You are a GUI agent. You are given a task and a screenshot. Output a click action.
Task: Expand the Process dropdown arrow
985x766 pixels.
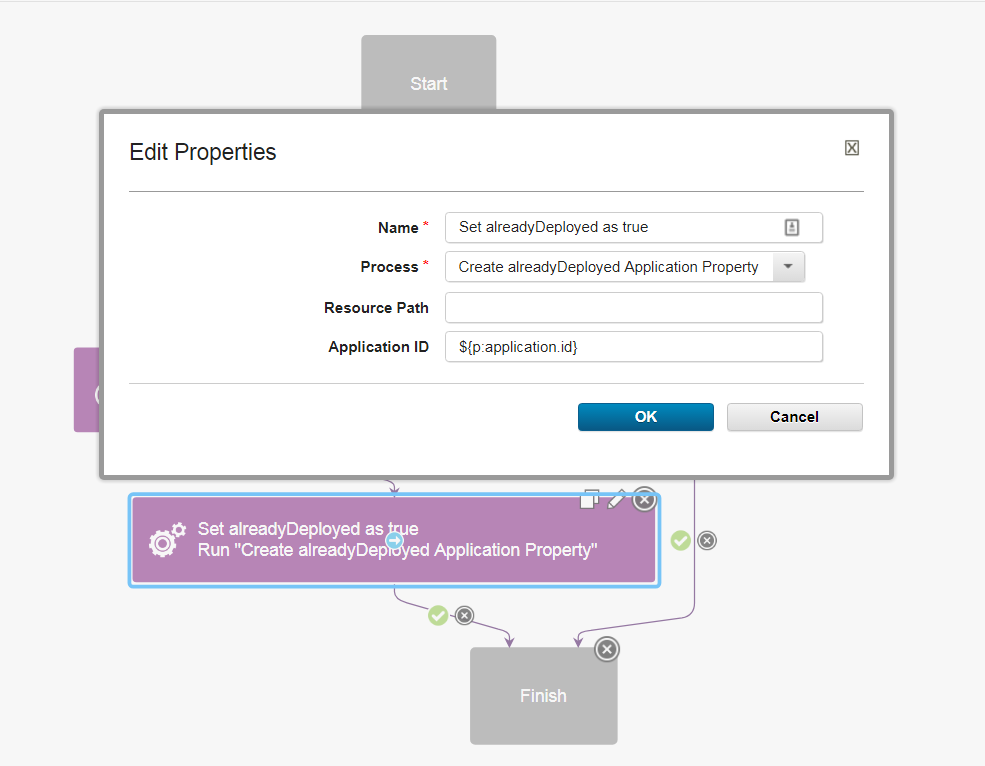[x=788, y=267]
